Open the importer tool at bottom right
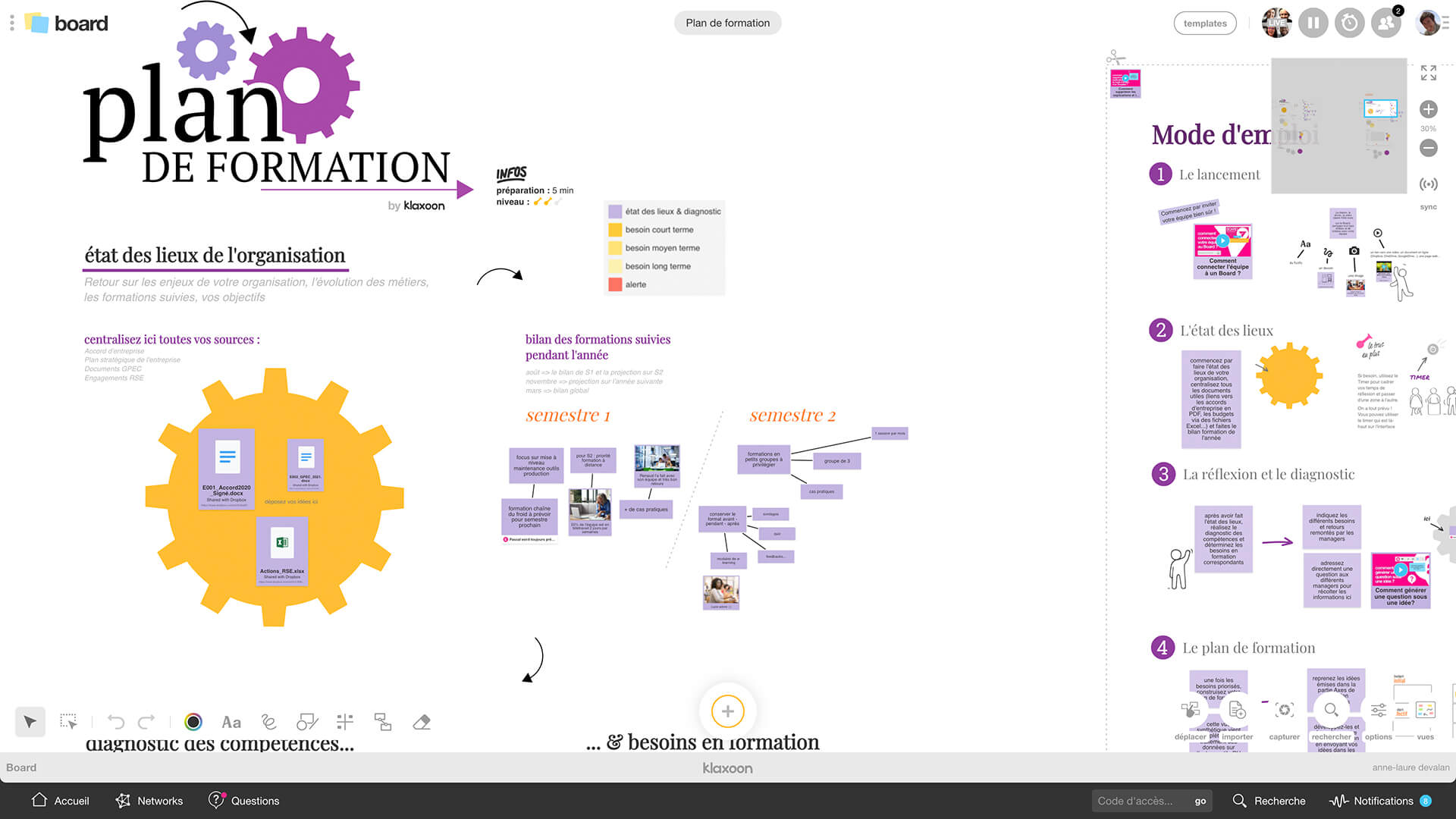The image size is (1456, 819). pos(1236,711)
